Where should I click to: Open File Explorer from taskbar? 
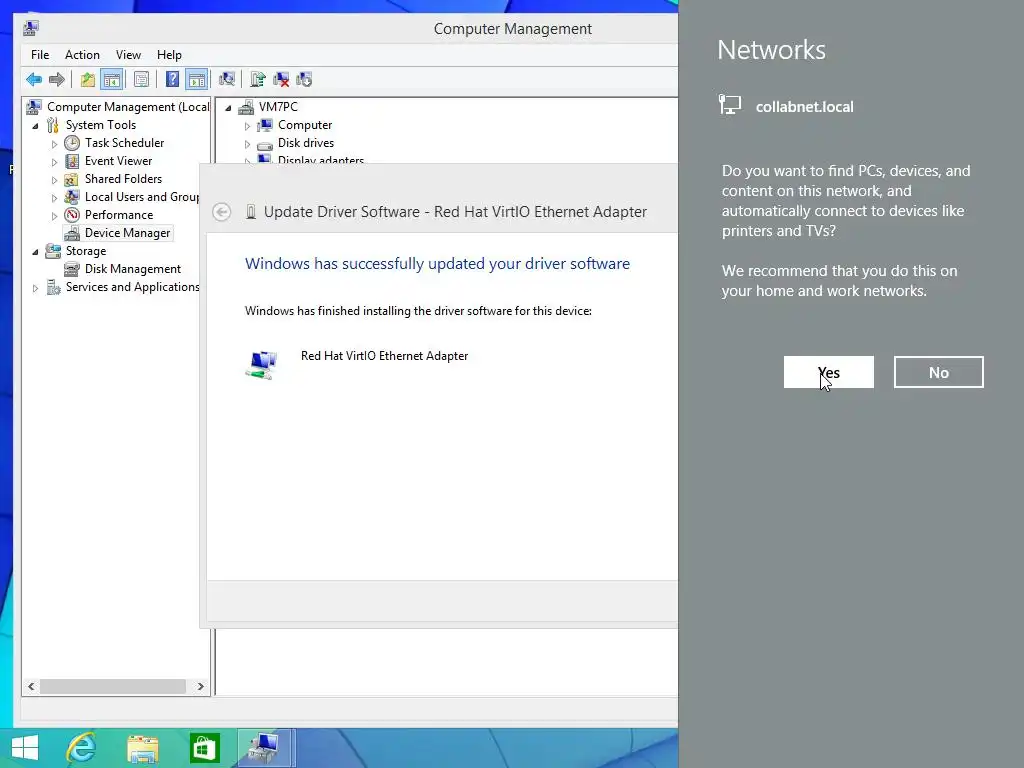143,748
